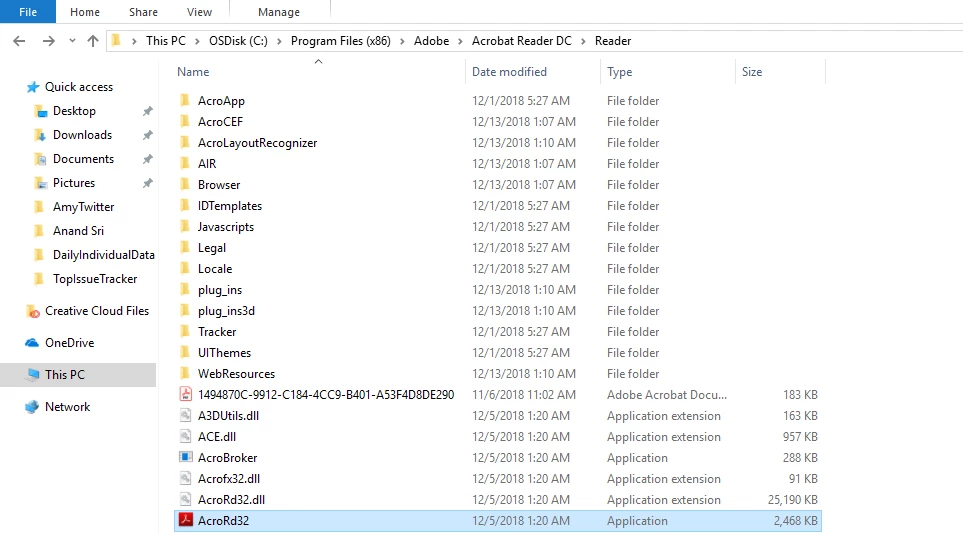Screen dimensions: 963x534
Task: Select the IDTemplates folder
Action: (230, 206)
